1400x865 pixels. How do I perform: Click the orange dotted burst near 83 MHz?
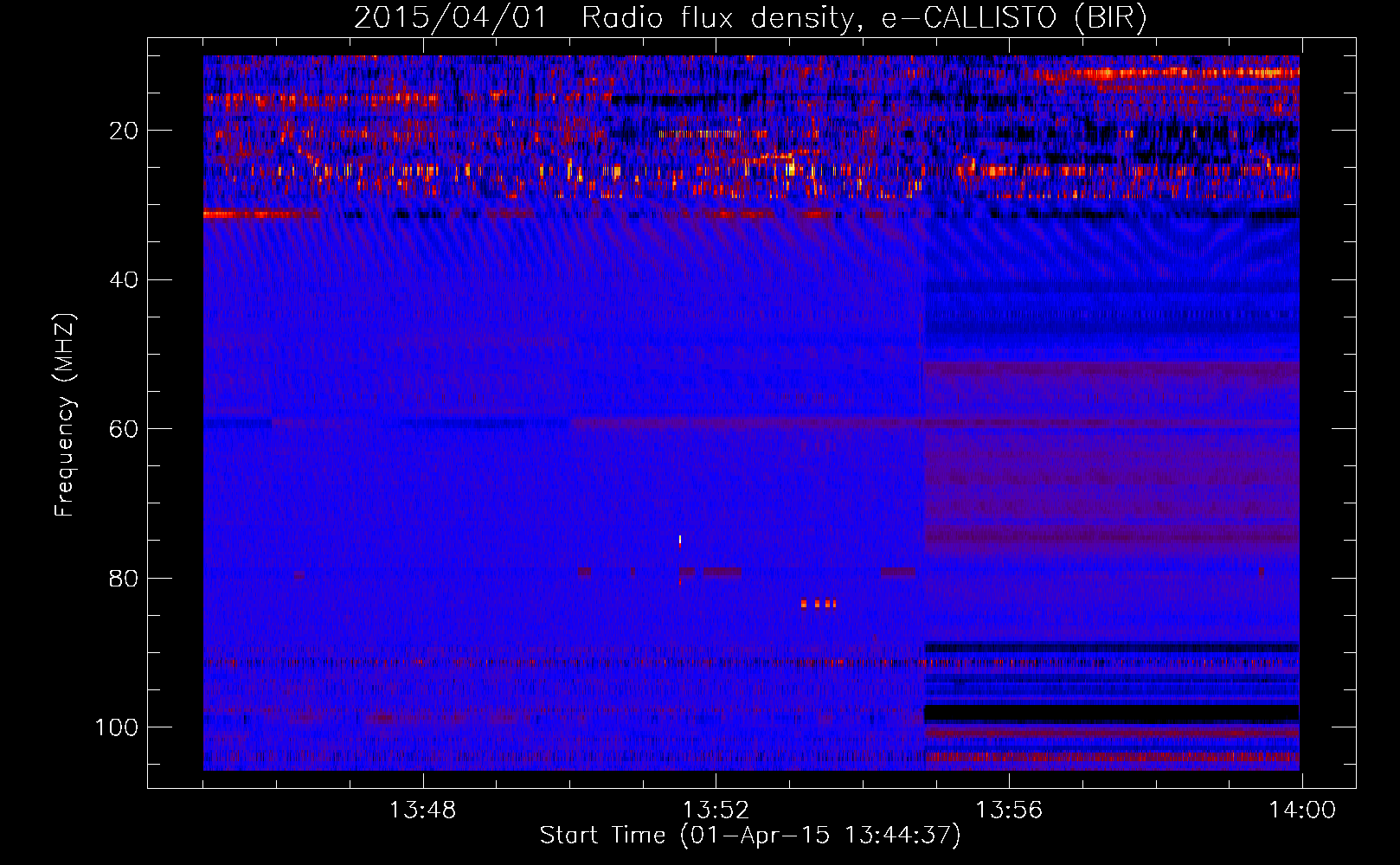[x=819, y=603]
